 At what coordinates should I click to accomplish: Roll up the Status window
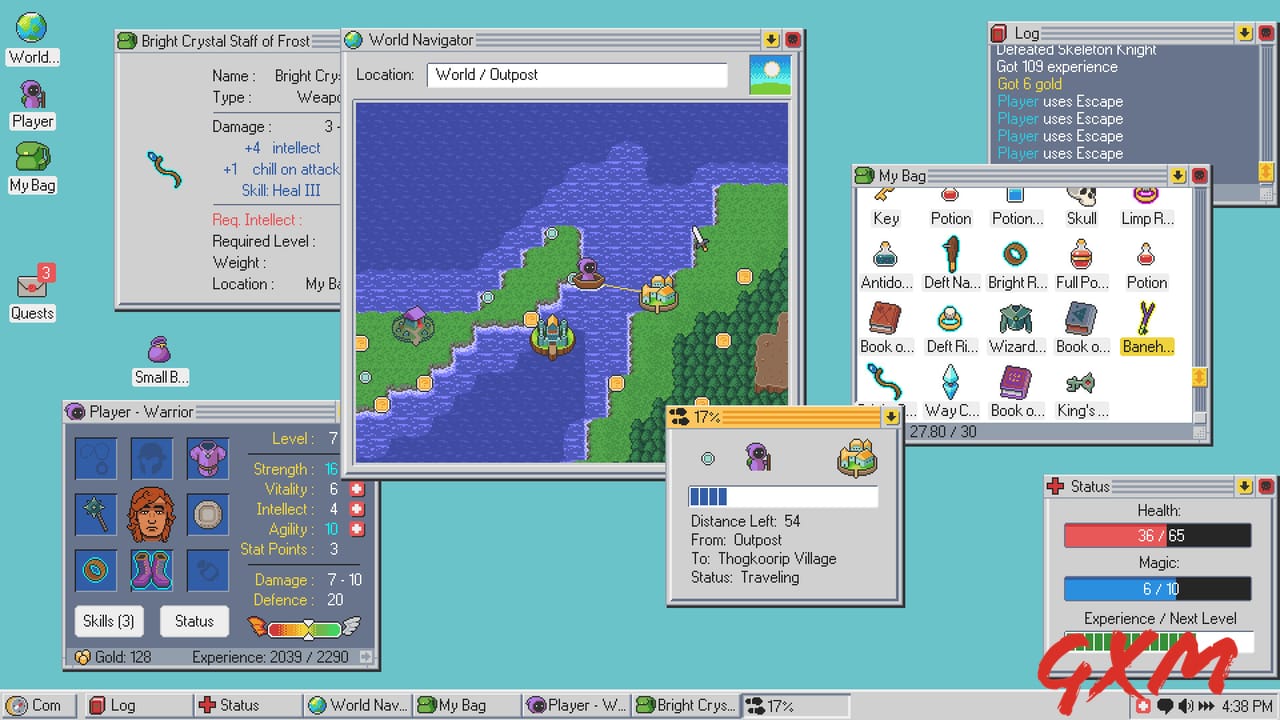point(1244,487)
